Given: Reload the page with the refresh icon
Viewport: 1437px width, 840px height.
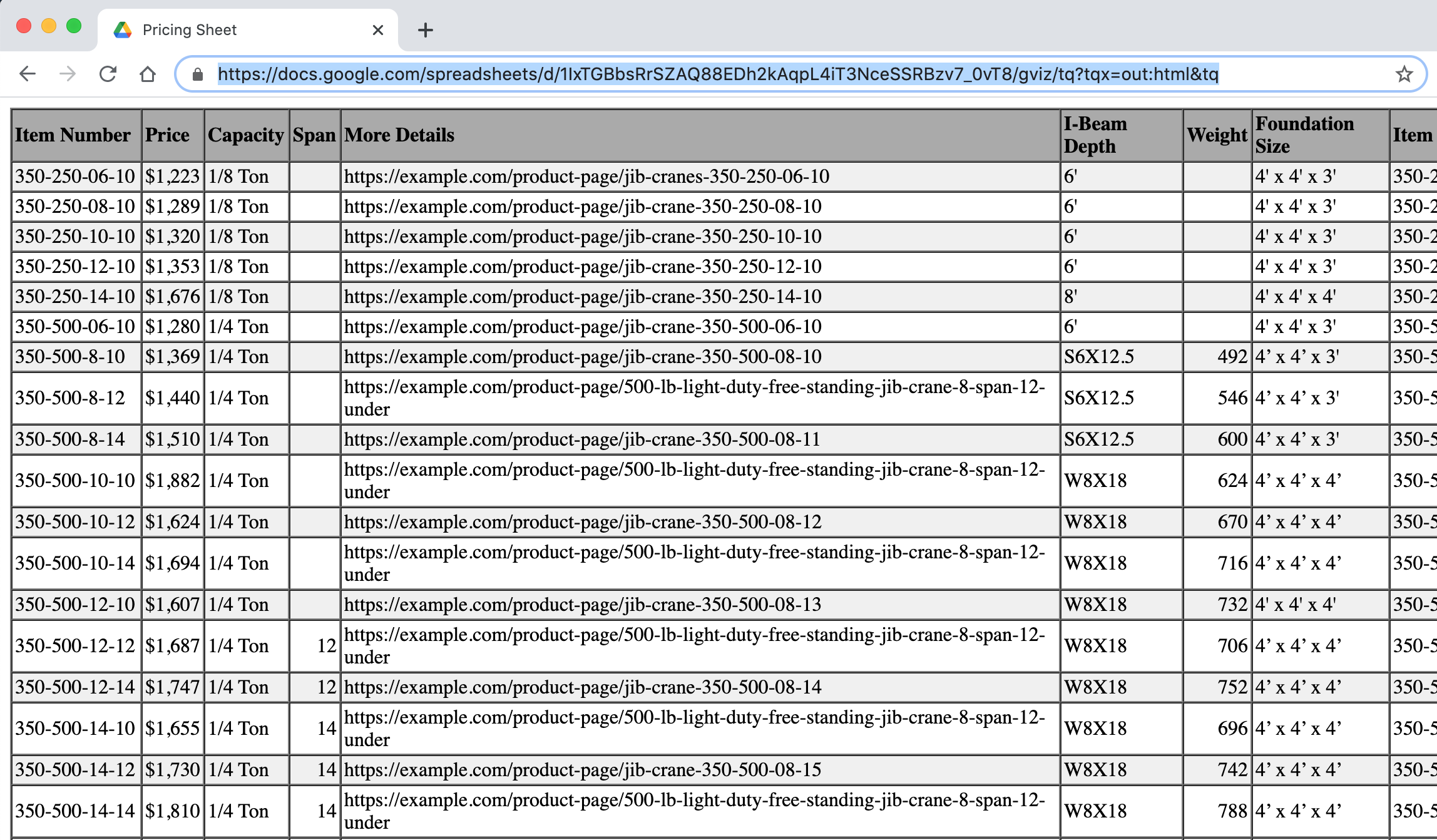Looking at the screenshot, I should tap(108, 74).
